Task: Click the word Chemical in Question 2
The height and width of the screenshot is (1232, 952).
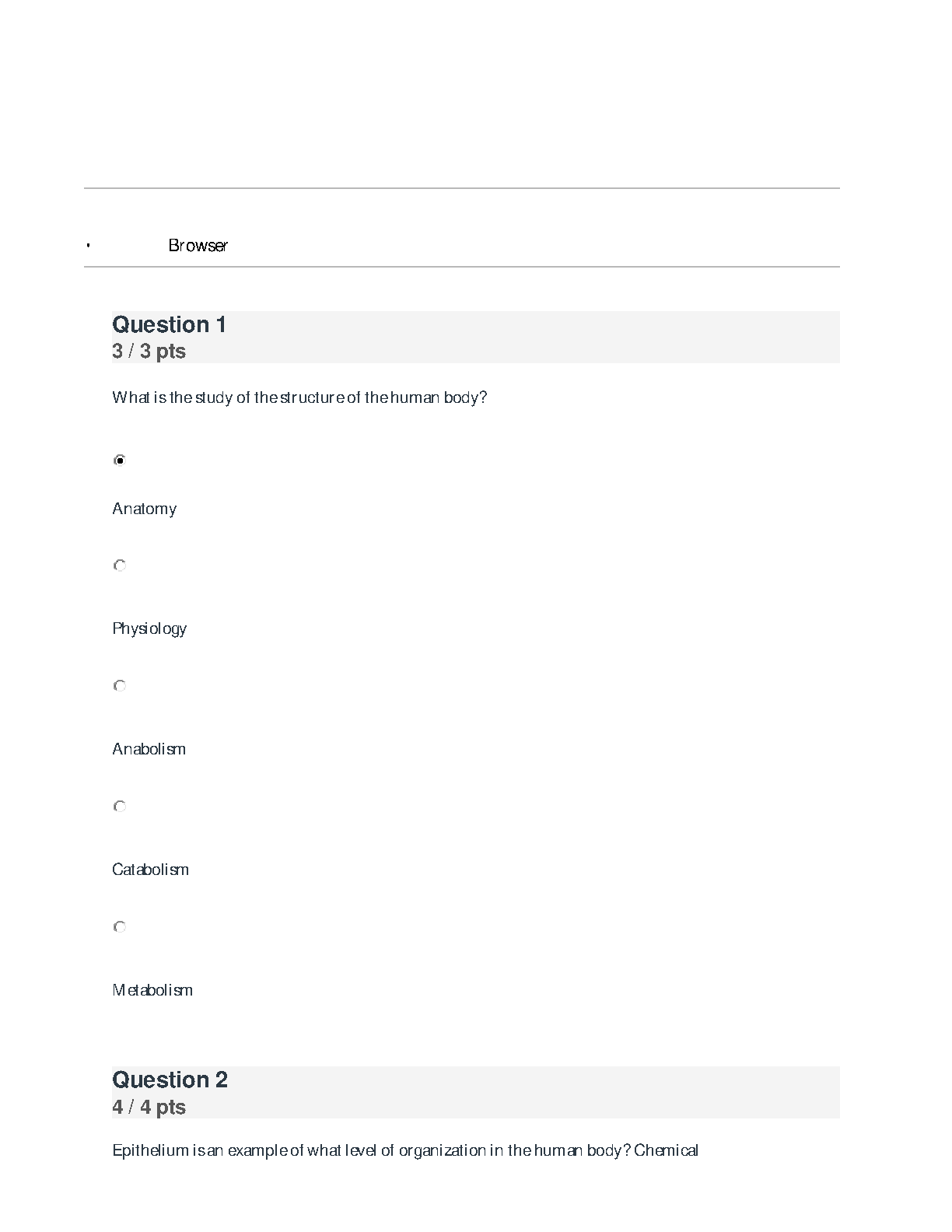Action: coord(667,1150)
